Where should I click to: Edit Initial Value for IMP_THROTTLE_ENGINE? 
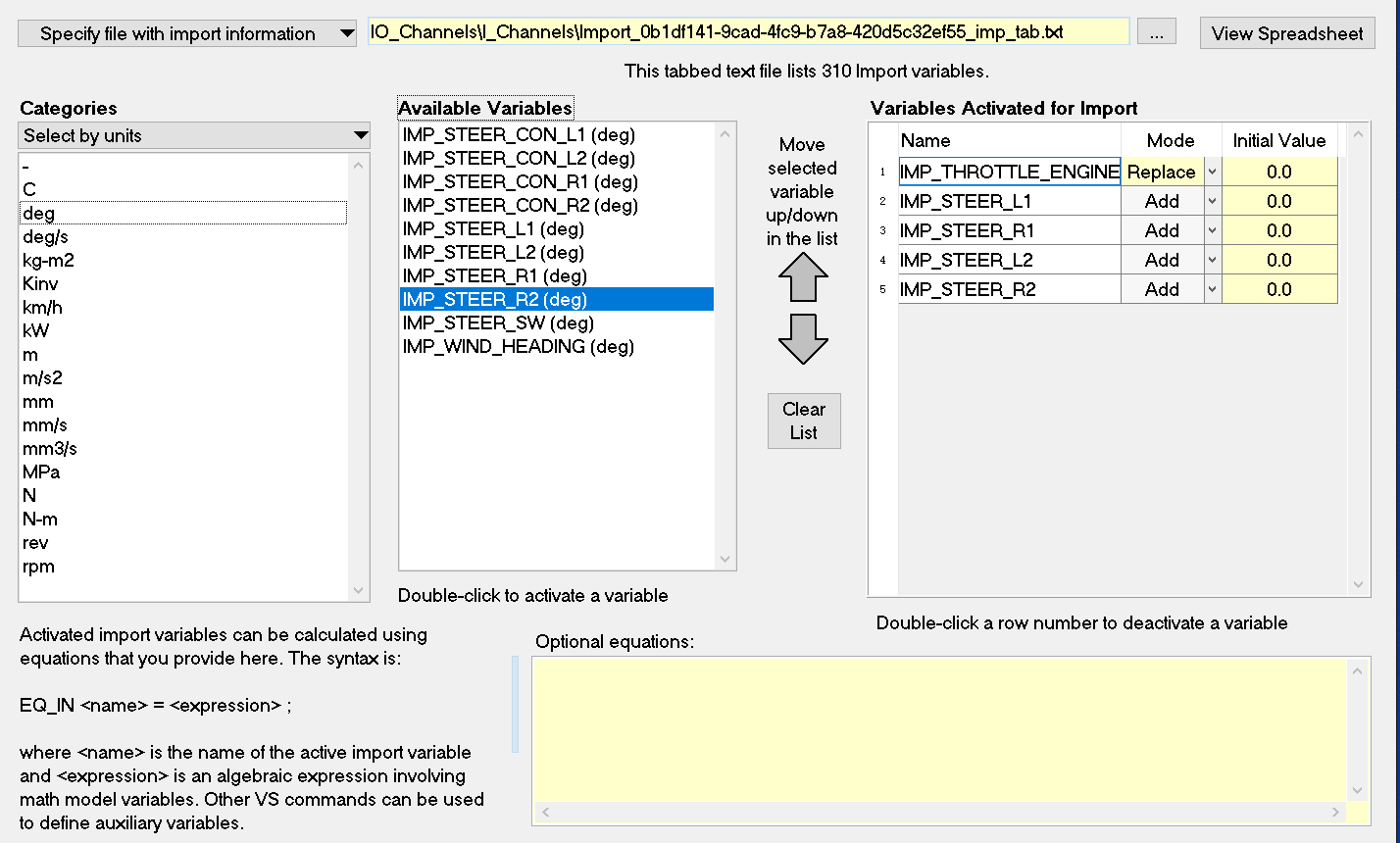click(1279, 172)
